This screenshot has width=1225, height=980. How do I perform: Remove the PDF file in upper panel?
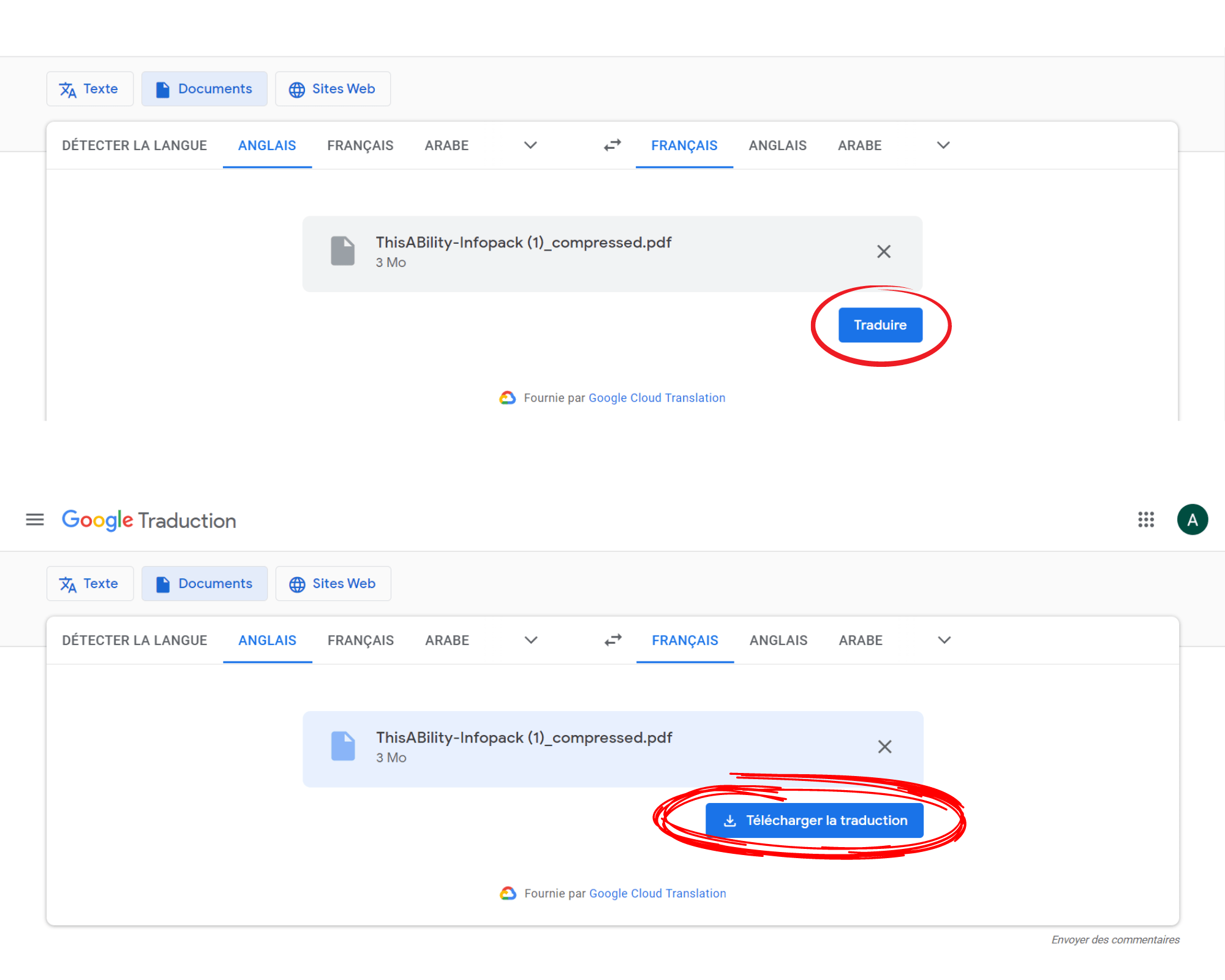click(x=883, y=252)
